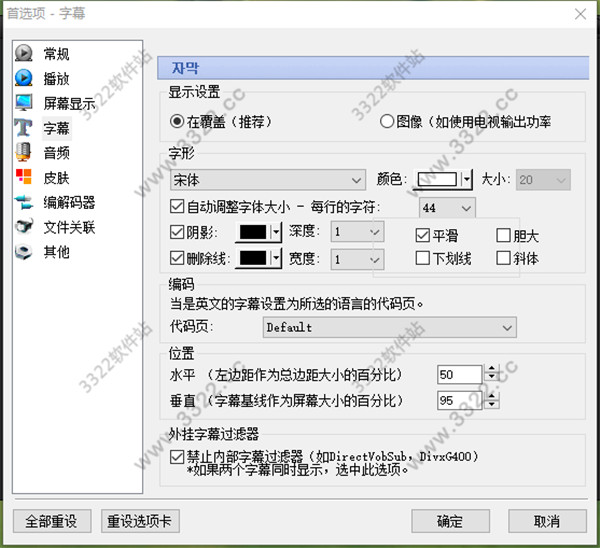Click the 其他 disk icon
Viewport: 600px width, 548px height.
(24, 251)
